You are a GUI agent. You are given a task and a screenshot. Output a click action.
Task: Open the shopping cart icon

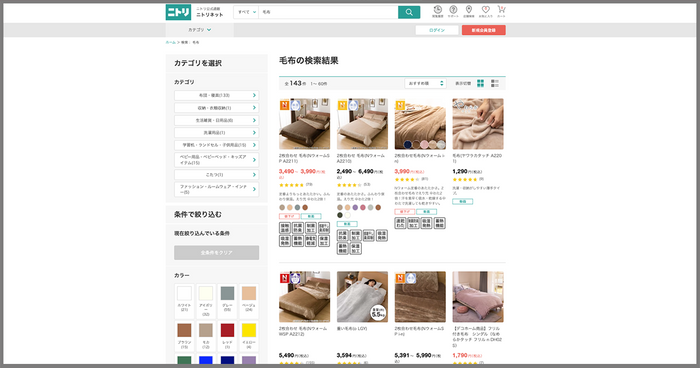tap(501, 11)
